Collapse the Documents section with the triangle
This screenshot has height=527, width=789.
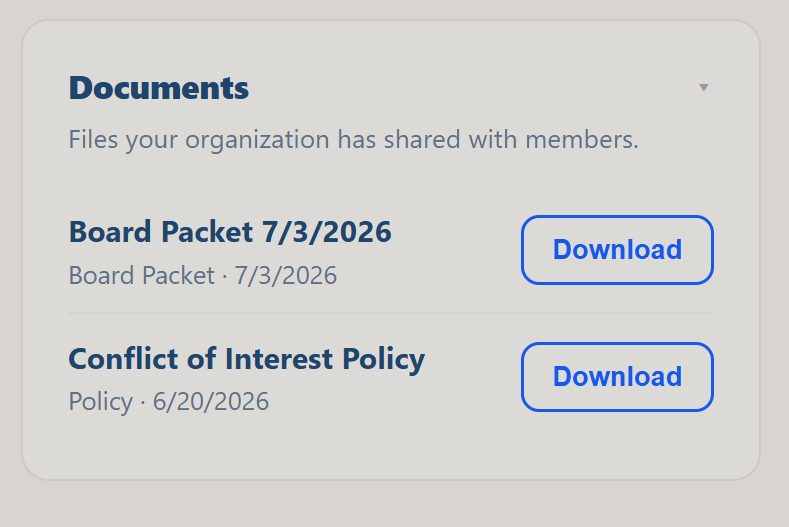pos(703,88)
